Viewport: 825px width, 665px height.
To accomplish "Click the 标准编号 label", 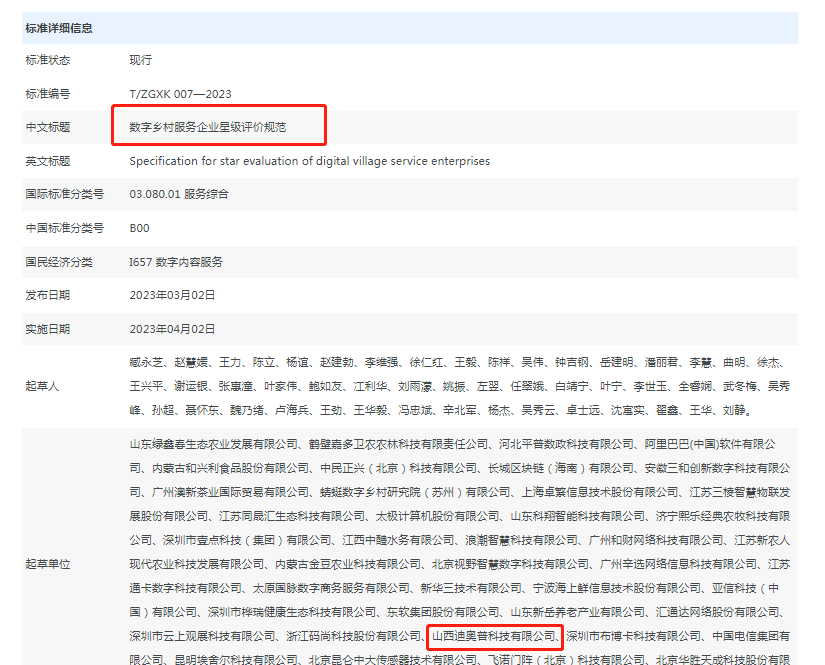I will [x=48, y=94].
